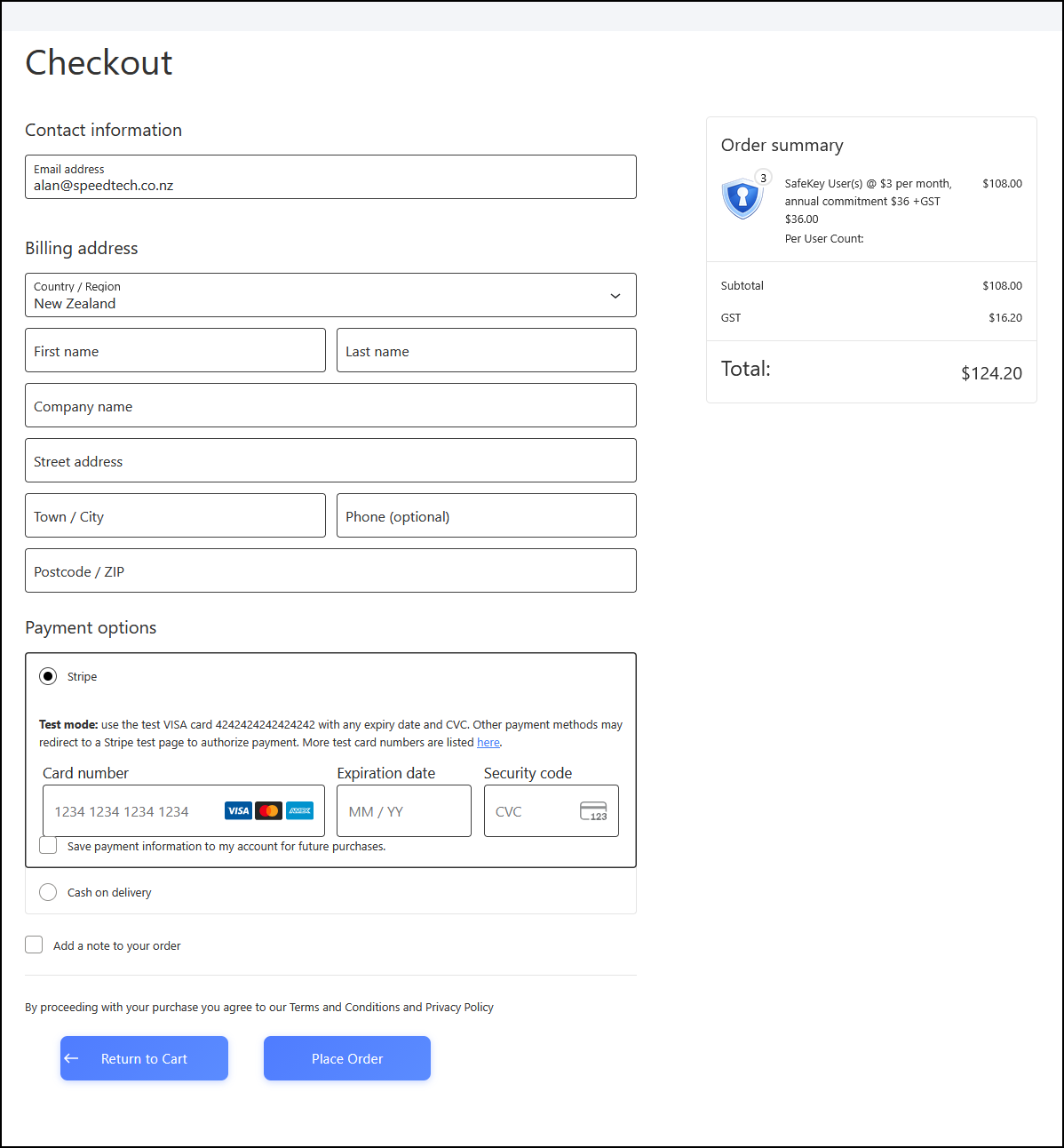Image resolution: width=1064 pixels, height=1148 pixels.
Task: Tick the Add a note checkbox
Action: click(34, 945)
